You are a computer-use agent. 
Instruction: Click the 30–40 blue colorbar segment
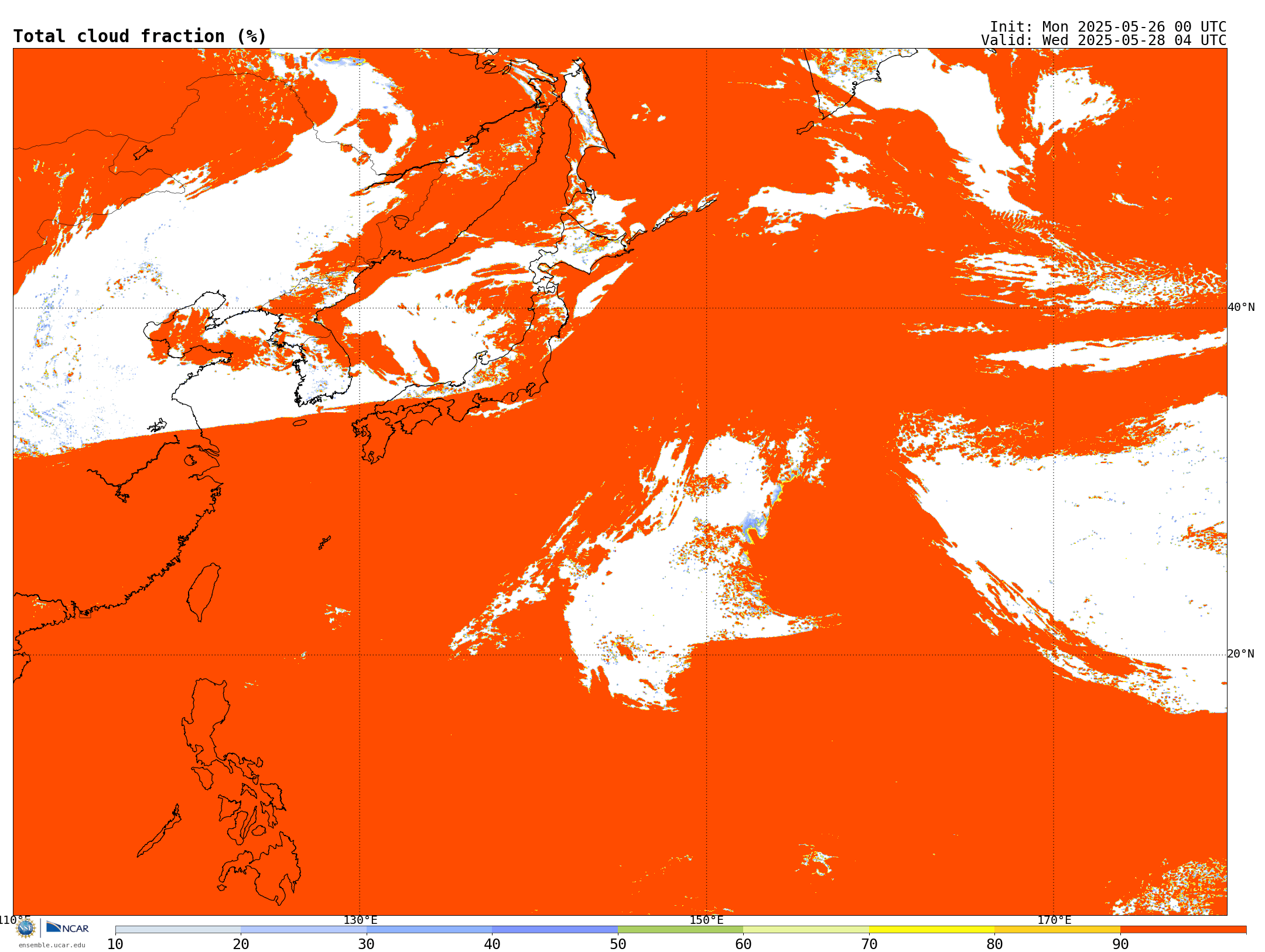pos(429,930)
